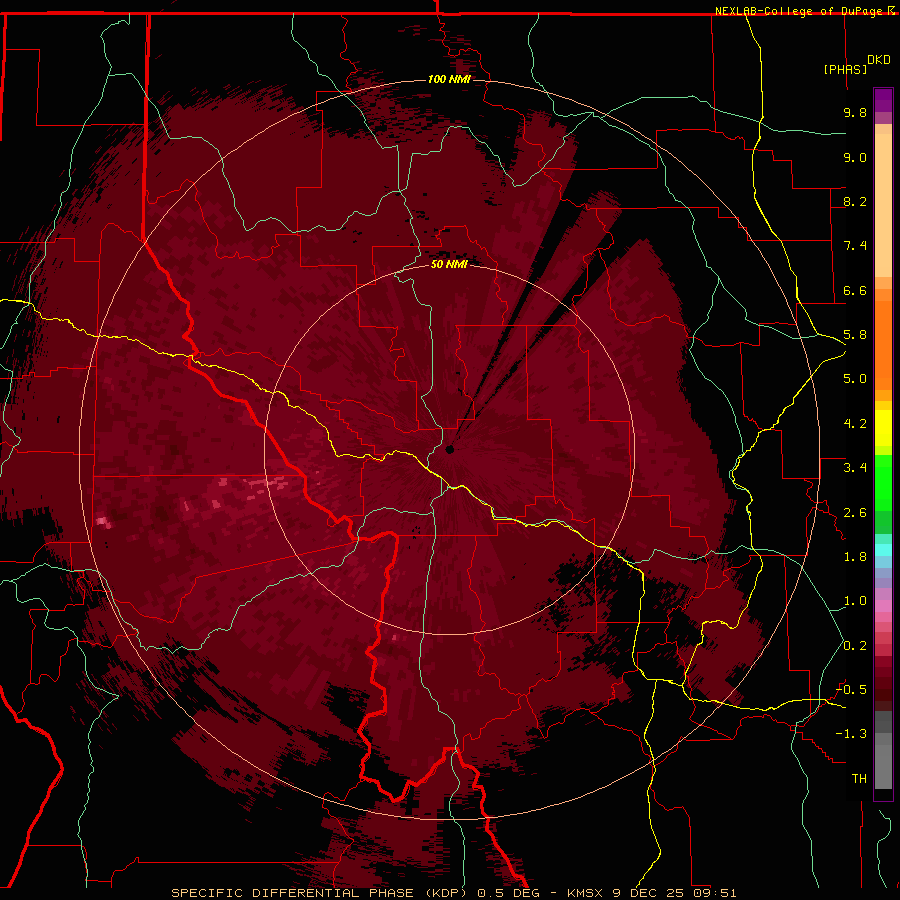The height and width of the screenshot is (900, 900).
Task: Click the 5.0 scale value
Action: click(x=855, y=379)
